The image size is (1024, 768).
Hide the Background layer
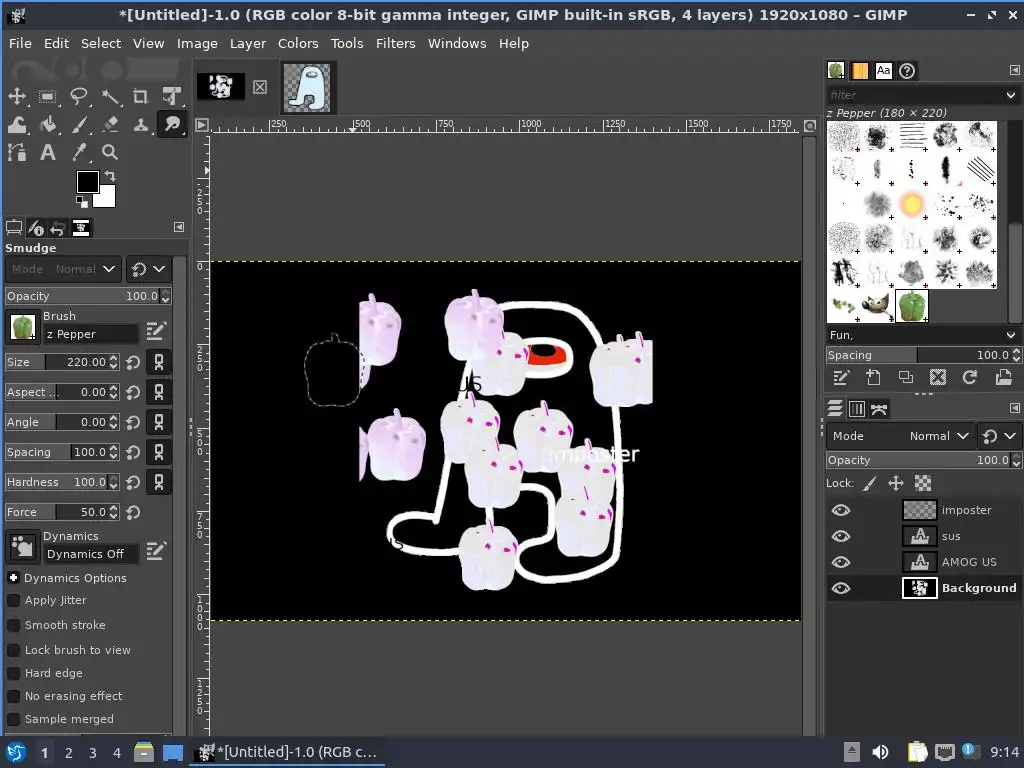pos(840,588)
